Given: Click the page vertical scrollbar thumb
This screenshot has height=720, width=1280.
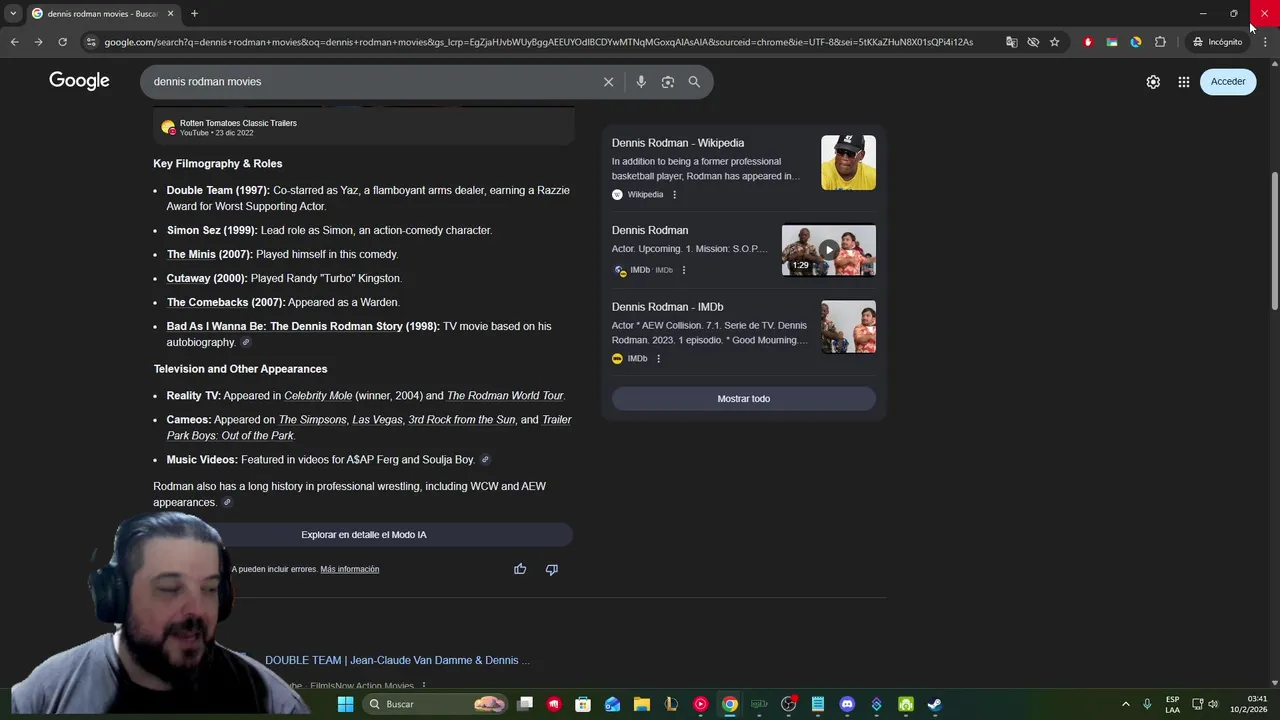Looking at the screenshot, I should point(1274,240).
